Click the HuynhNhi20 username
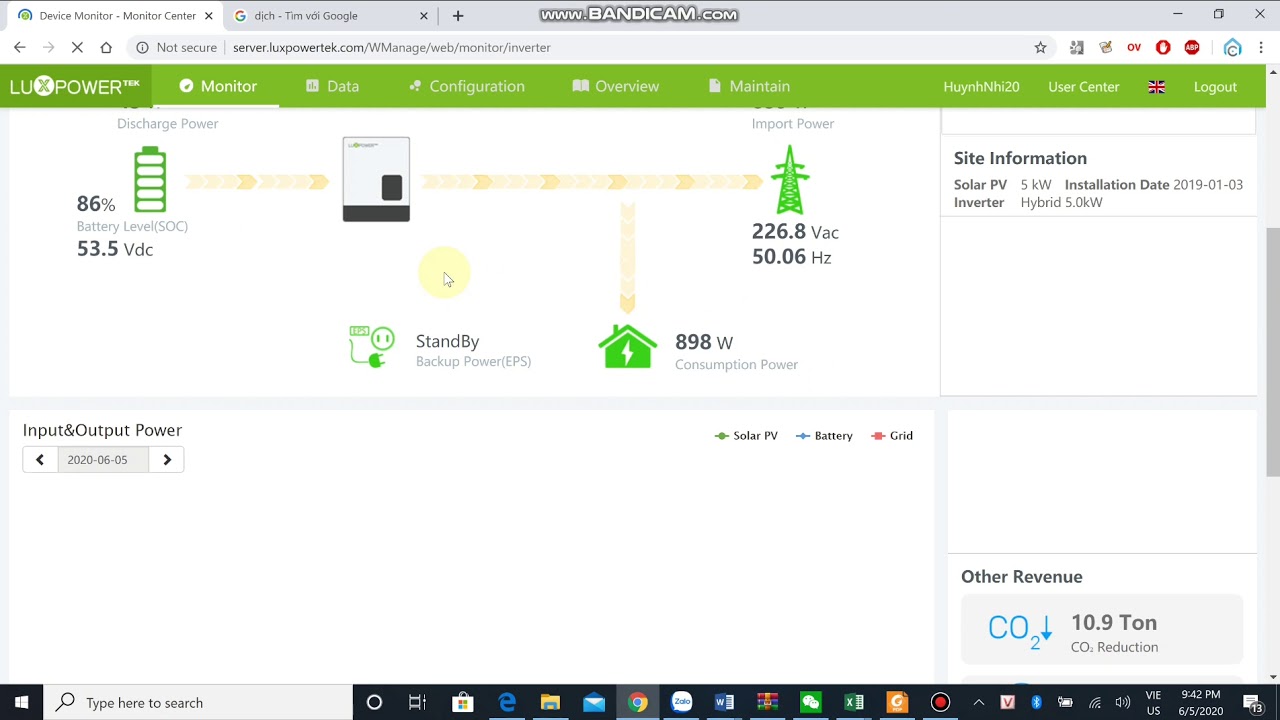 pyautogui.click(x=981, y=87)
